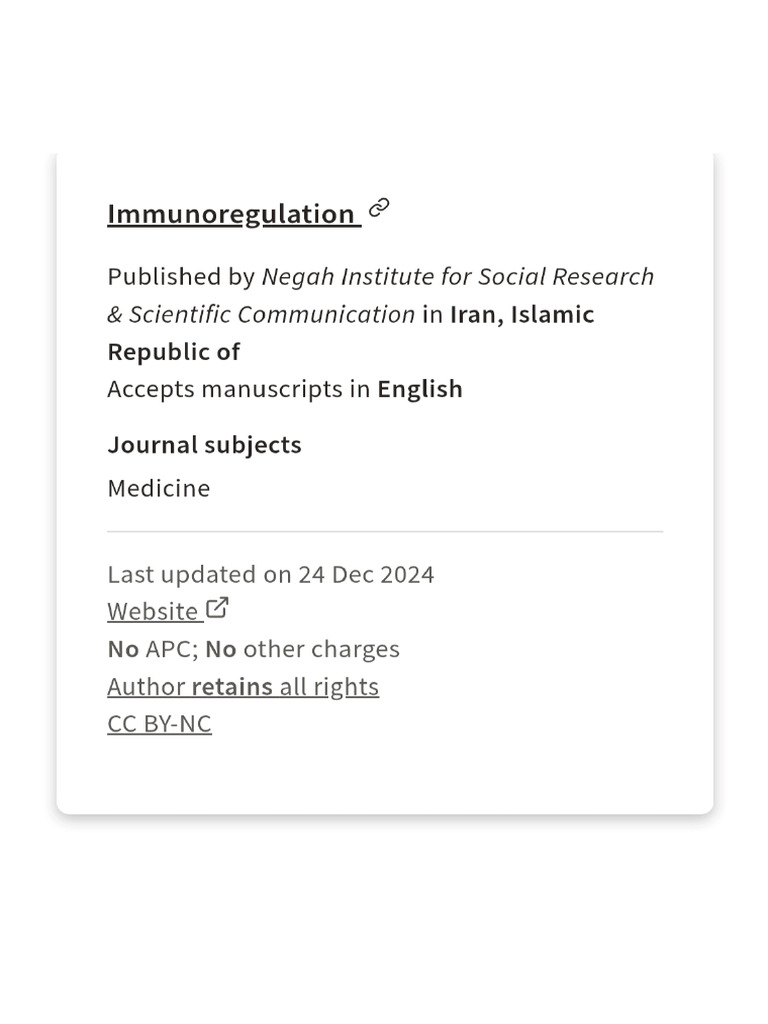Click the external-link arrow icon after Website

tap(218, 608)
